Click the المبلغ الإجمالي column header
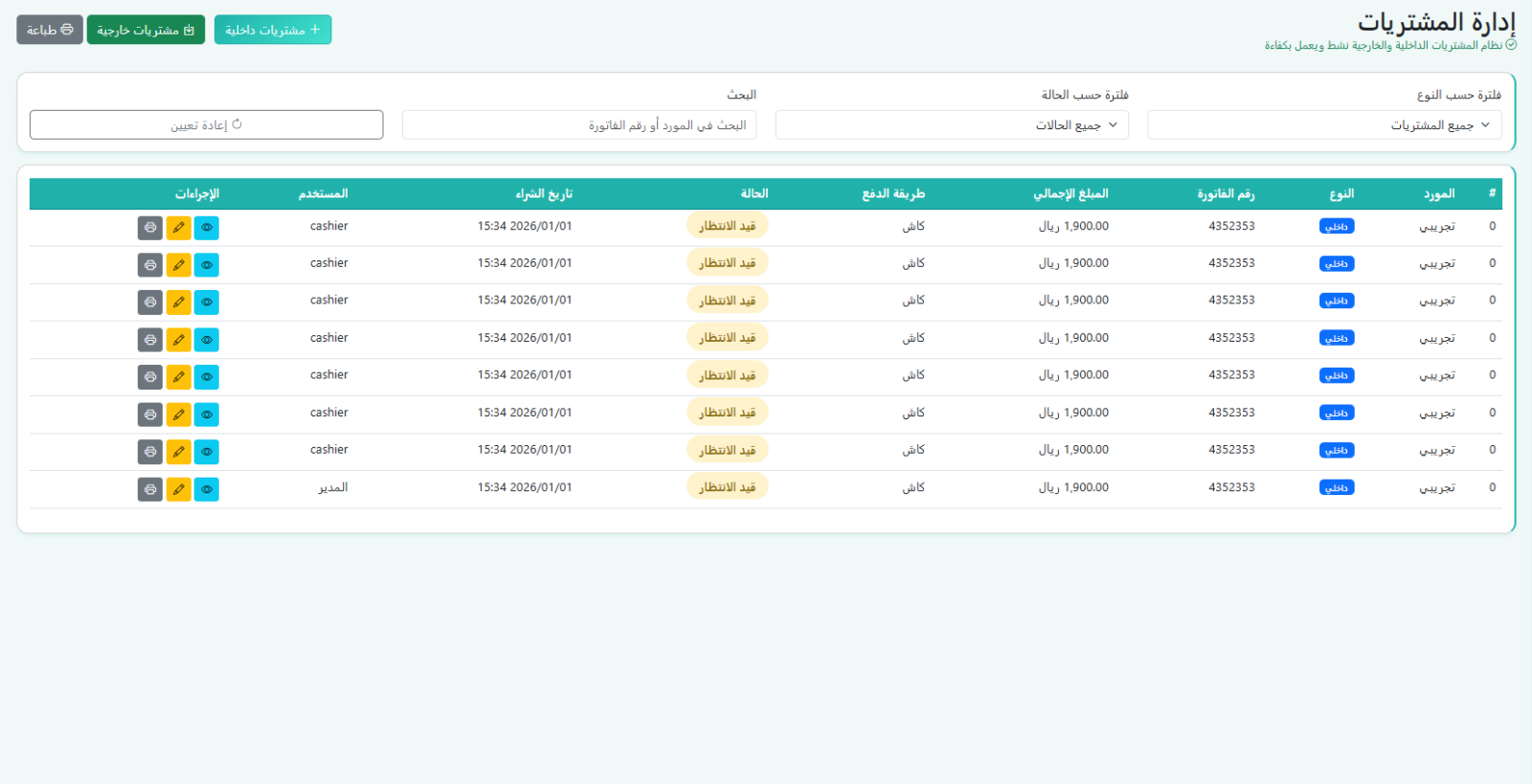 [1070, 193]
